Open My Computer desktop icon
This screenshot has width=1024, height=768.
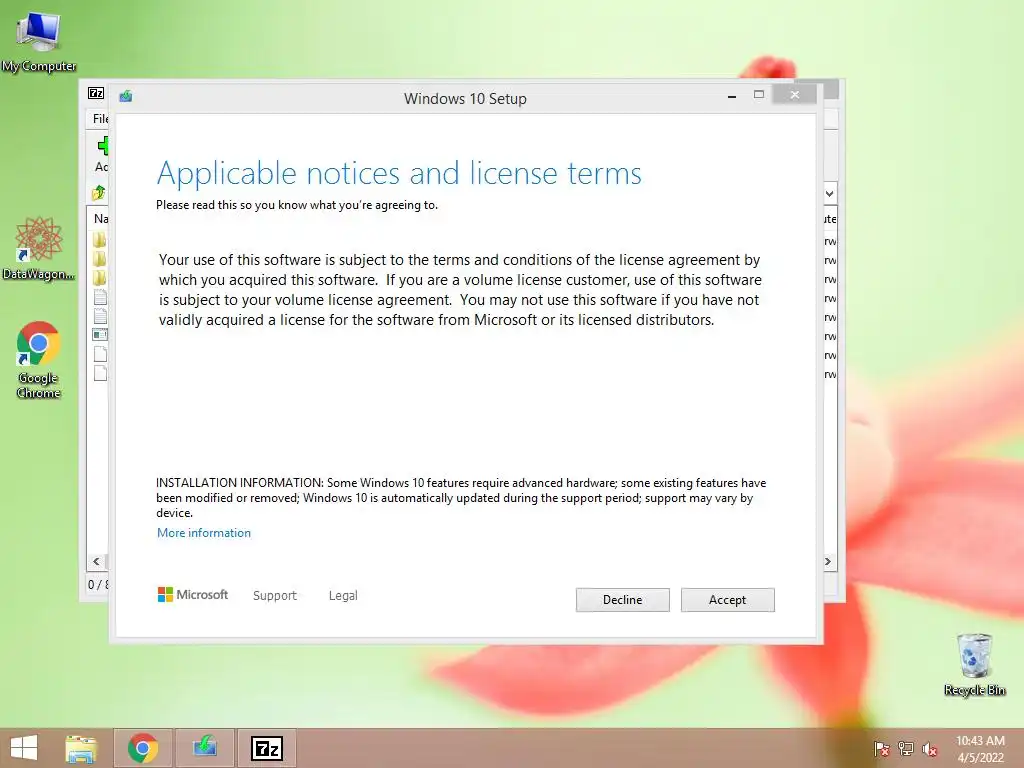tap(39, 40)
